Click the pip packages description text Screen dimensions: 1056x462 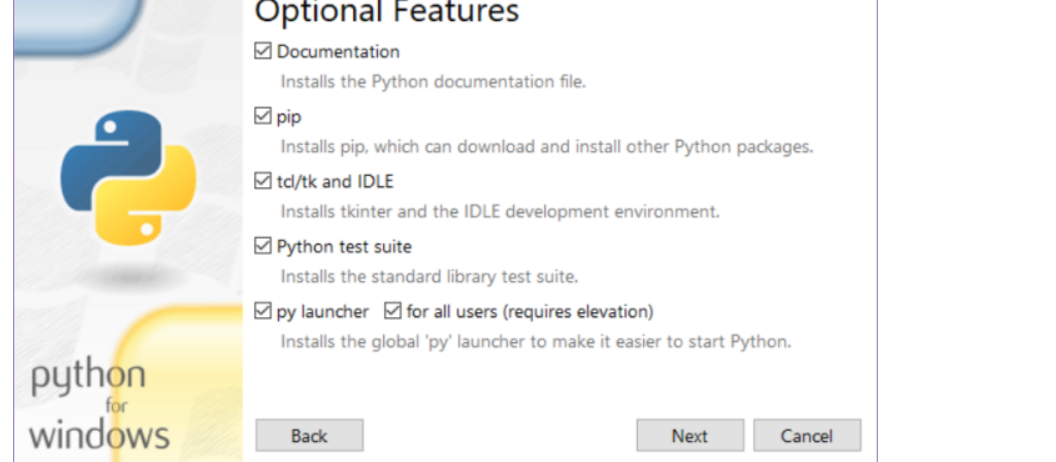(x=546, y=147)
